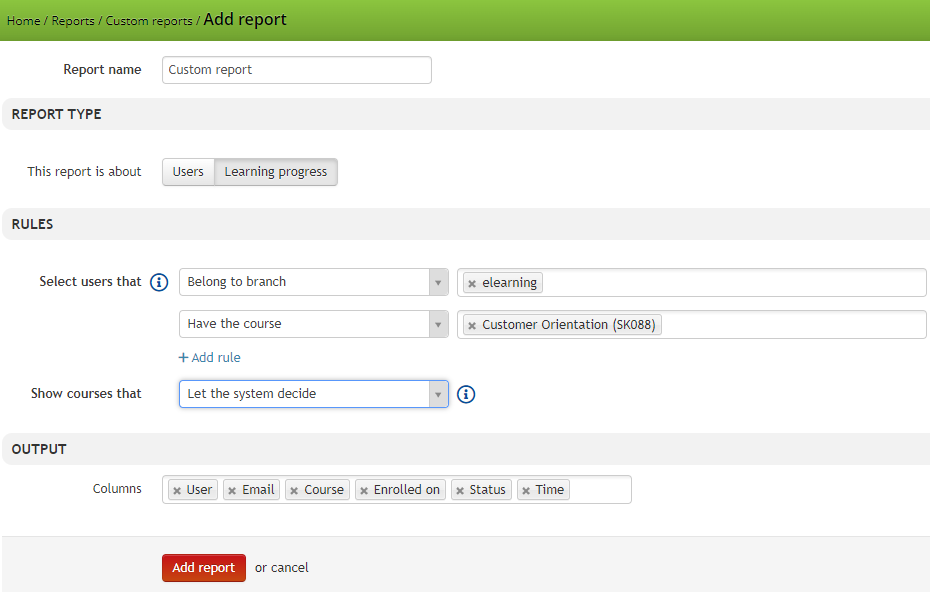Remove the Time column tag
Viewport: 930px width, 592px height.
coord(526,491)
